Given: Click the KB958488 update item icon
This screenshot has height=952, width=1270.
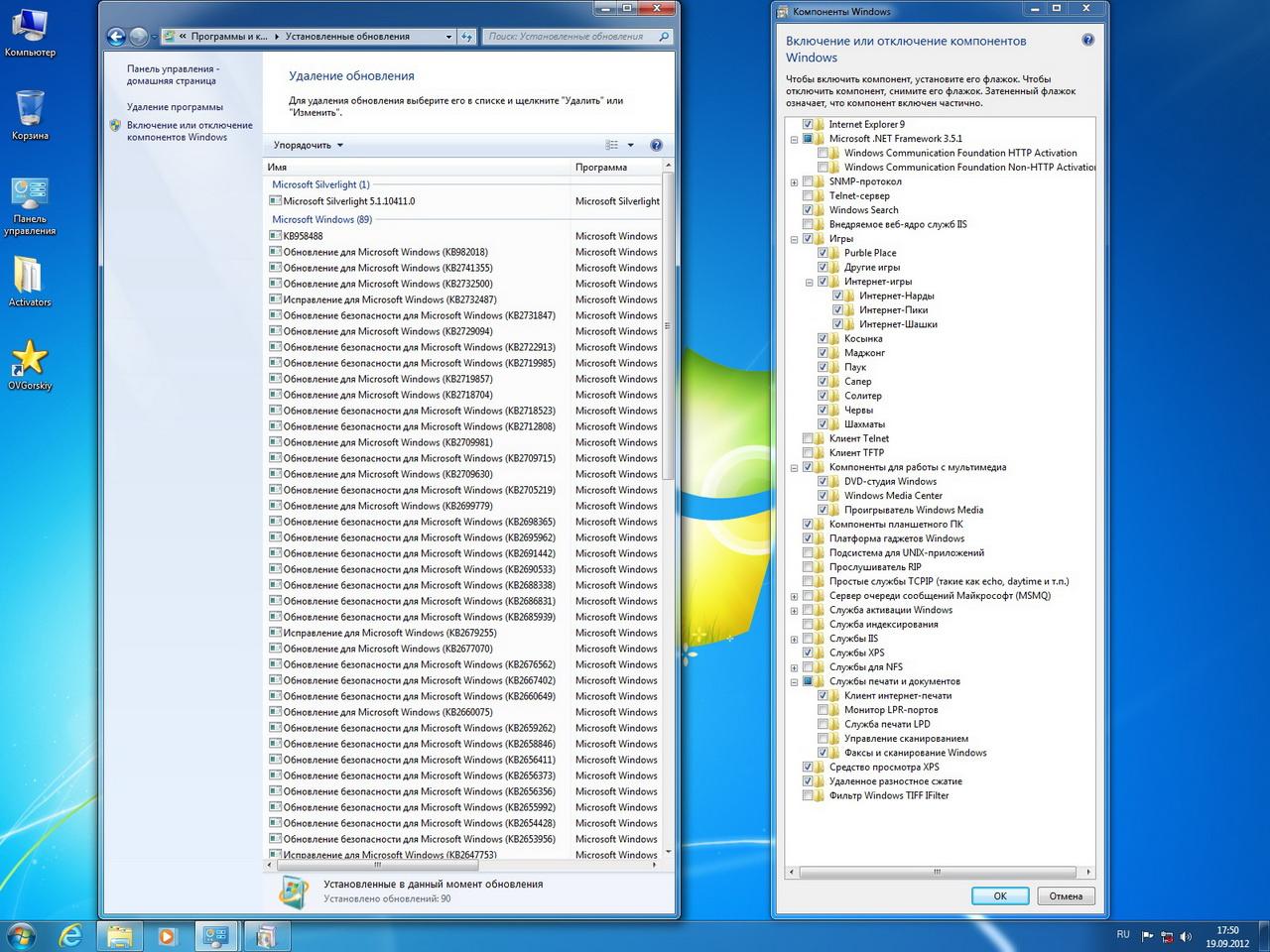Looking at the screenshot, I should 275,236.
